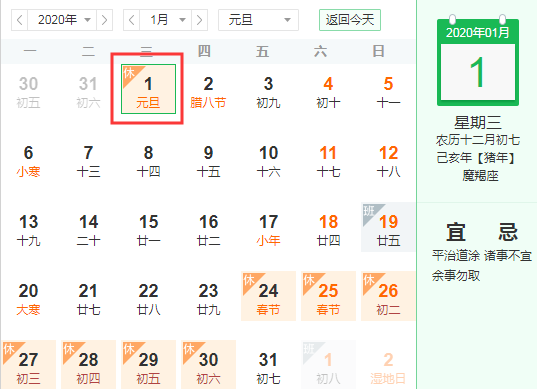Go to next year arrow
This screenshot has width=537, height=389.
(x=104, y=20)
